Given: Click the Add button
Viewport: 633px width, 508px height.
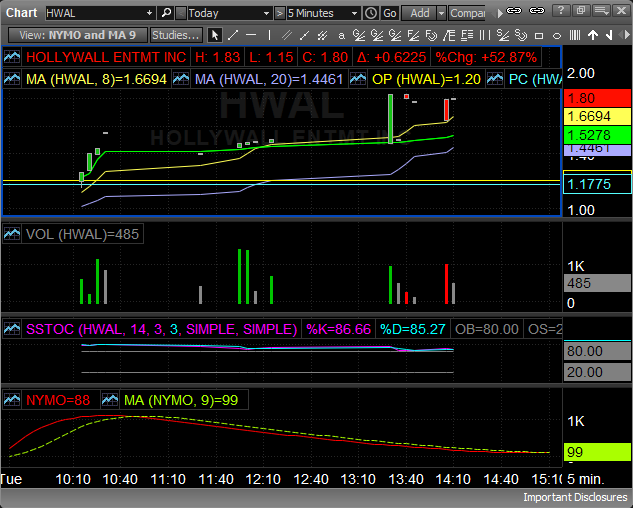Looking at the screenshot, I should click(420, 13).
